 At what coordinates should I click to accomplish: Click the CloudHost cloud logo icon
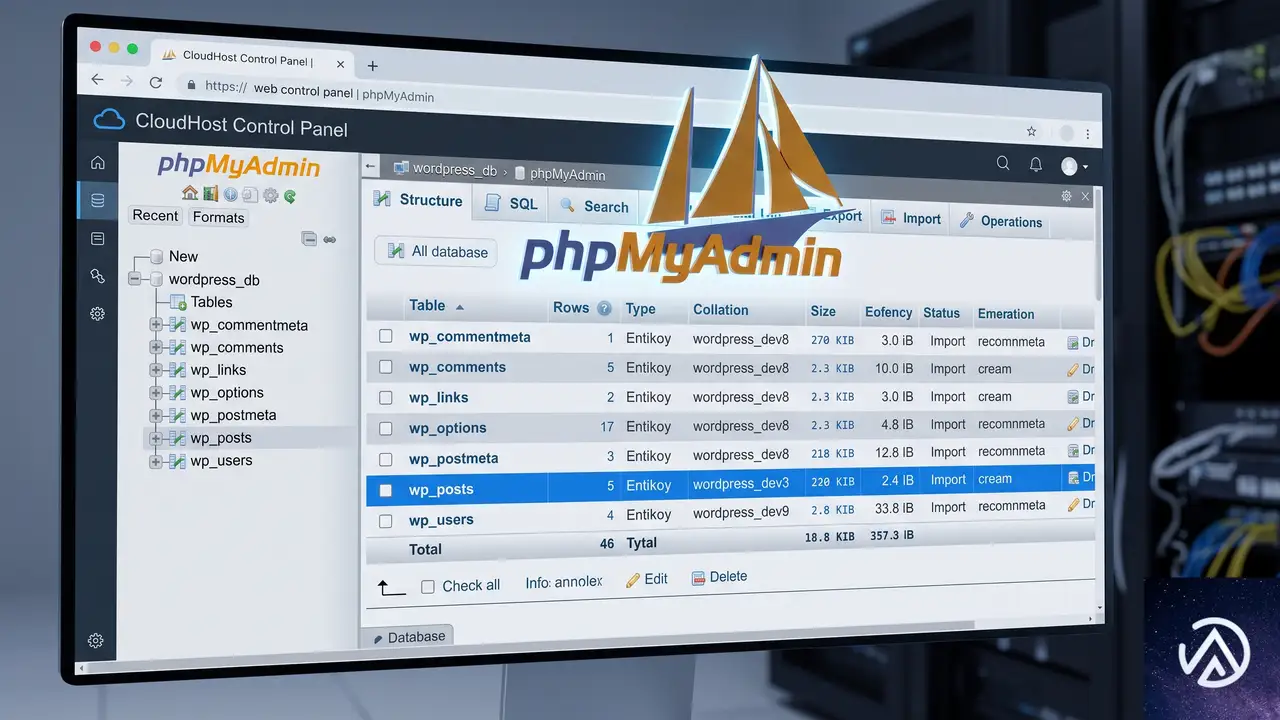109,121
